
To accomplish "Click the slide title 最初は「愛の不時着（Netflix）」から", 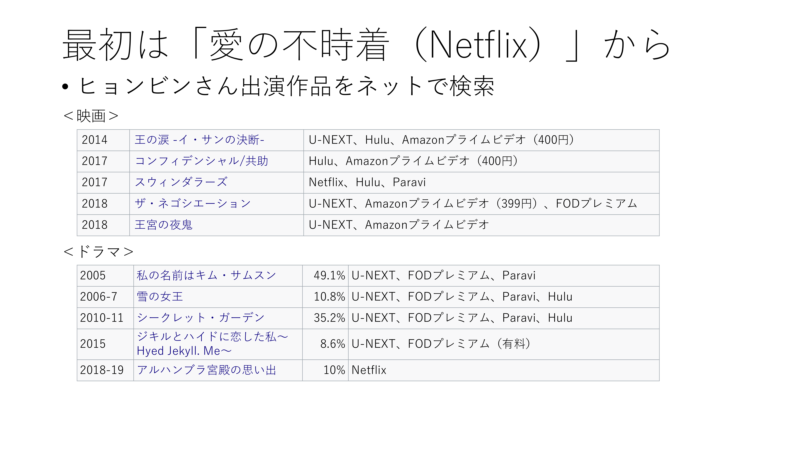I will [367, 43].
